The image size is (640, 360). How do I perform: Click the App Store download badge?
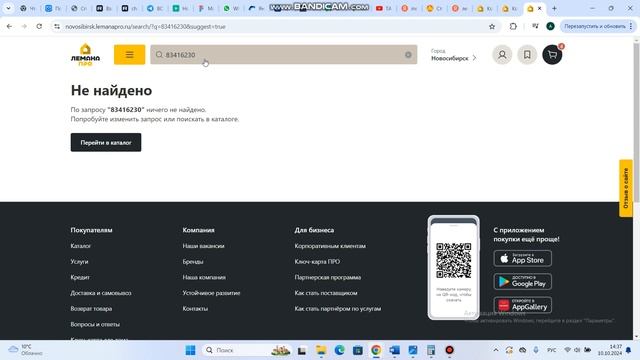522,258
